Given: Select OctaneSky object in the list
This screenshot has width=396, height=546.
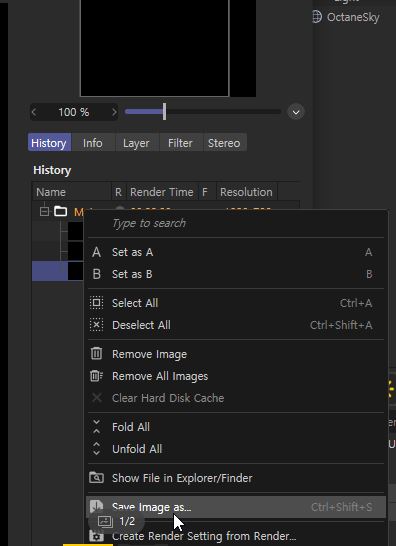Looking at the screenshot, I should click(353, 17).
